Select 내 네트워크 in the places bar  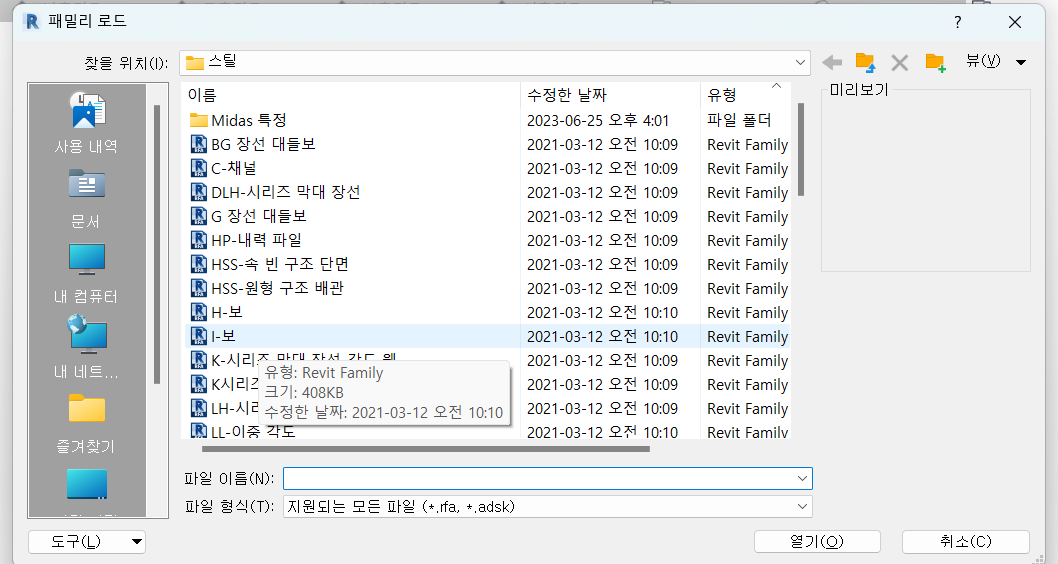click(x=86, y=349)
